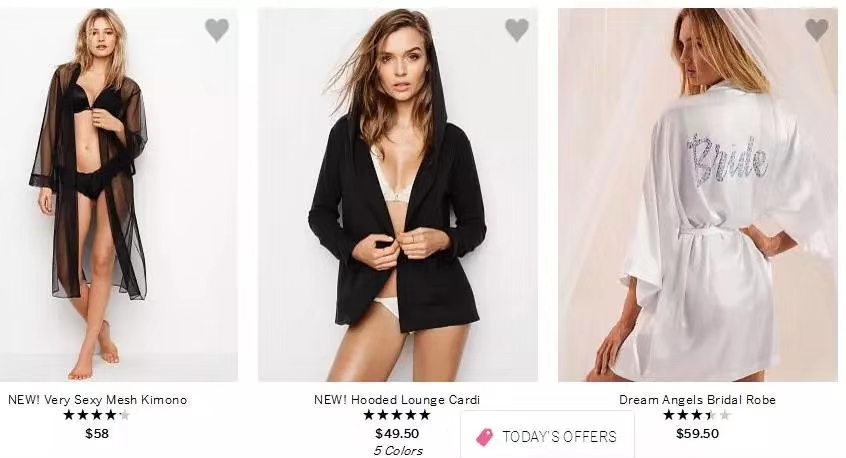
Task: Click heart icon on Hooded Lounge Cardi
Action: pyautogui.click(x=517, y=30)
